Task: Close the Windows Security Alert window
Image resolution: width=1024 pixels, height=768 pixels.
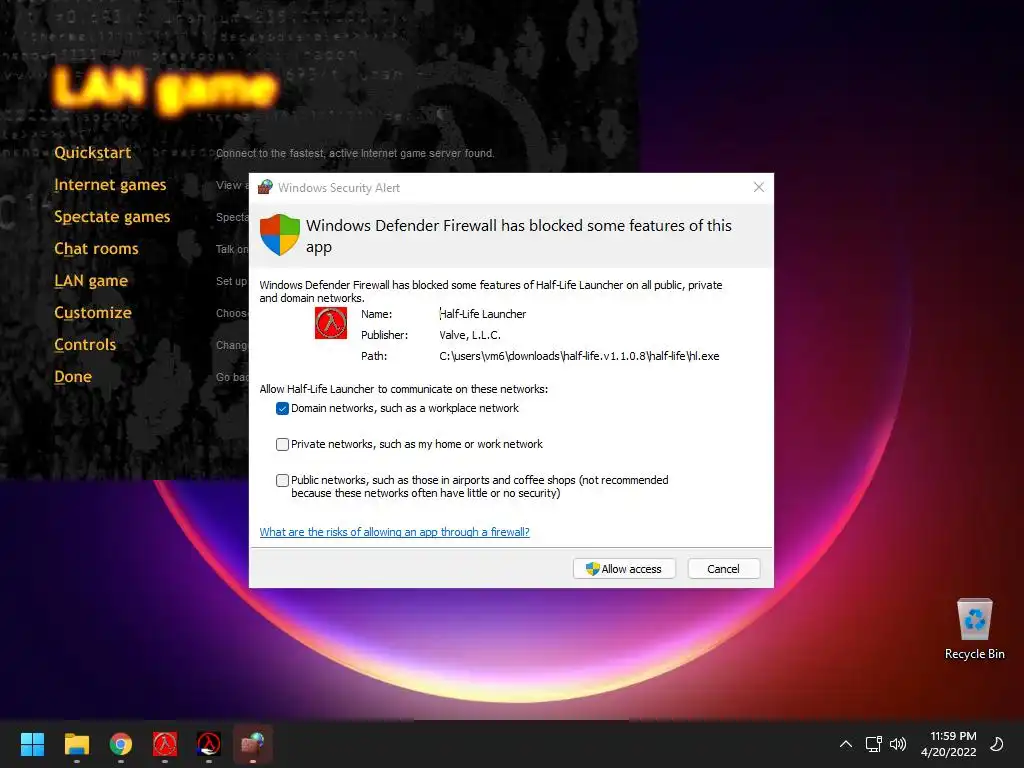Action: pos(759,187)
